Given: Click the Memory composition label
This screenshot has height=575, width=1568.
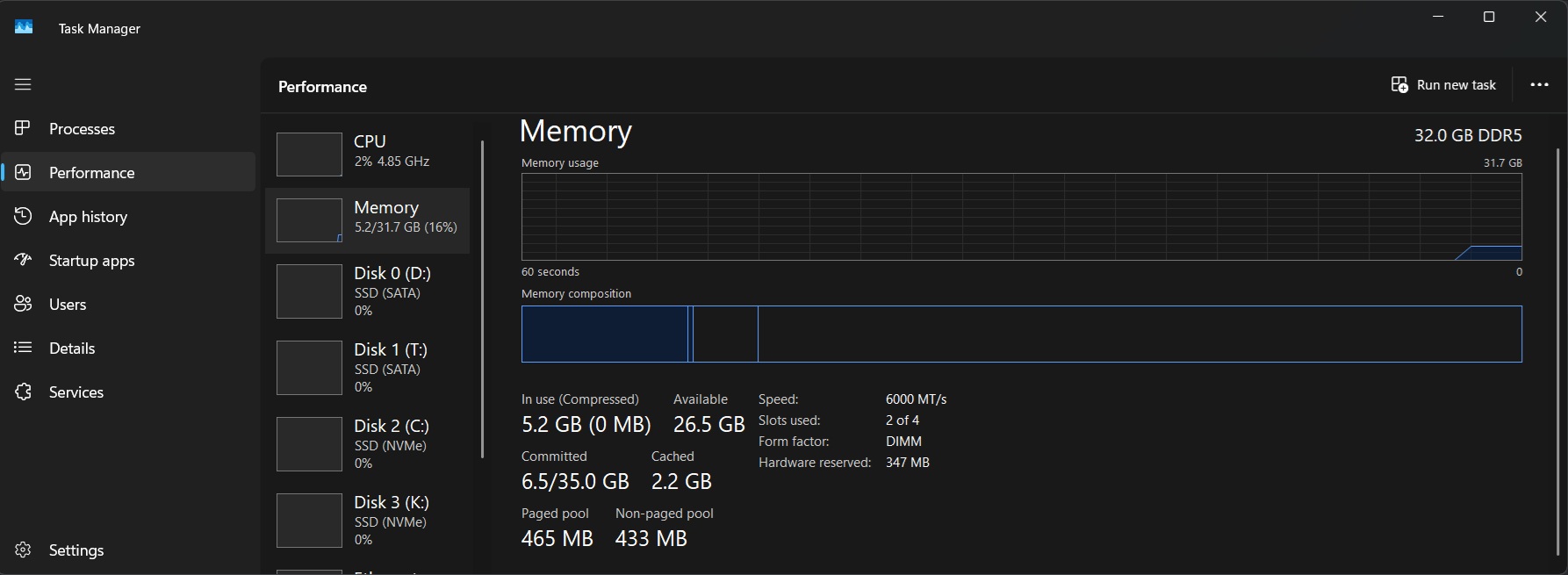Looking at the screenshot, I should (x=576, y=294).
